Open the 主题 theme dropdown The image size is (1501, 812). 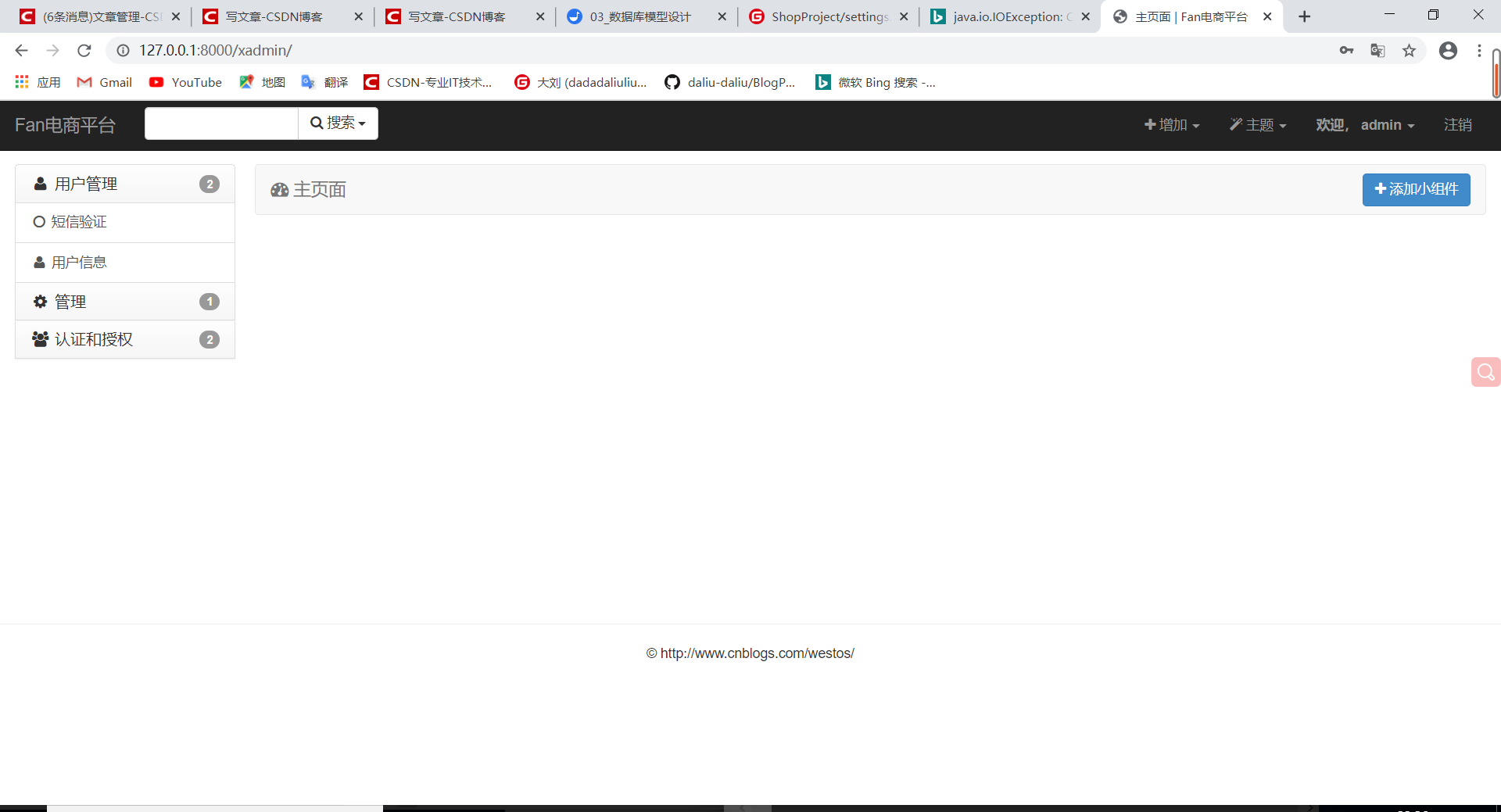[1257, 125]
